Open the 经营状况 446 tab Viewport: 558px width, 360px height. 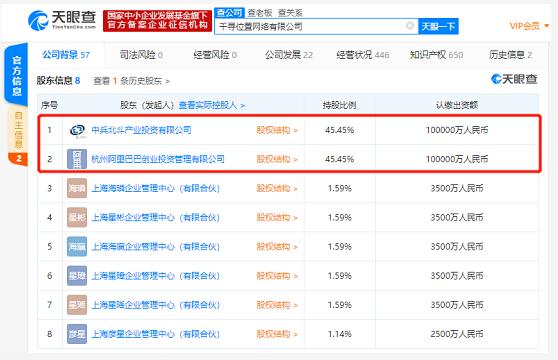[x=363, y=55]
